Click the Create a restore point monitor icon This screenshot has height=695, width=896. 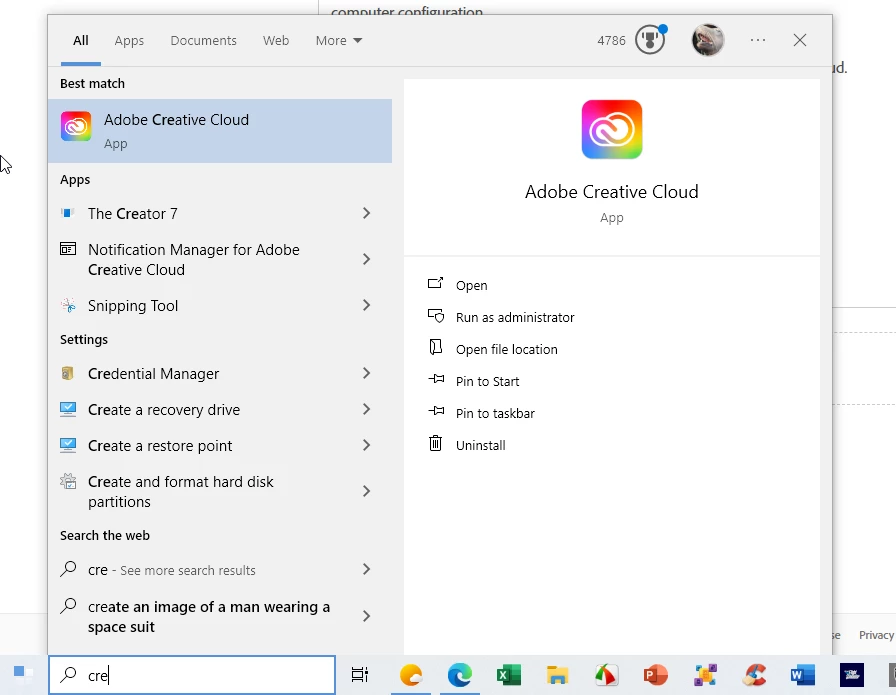[68, 445]
